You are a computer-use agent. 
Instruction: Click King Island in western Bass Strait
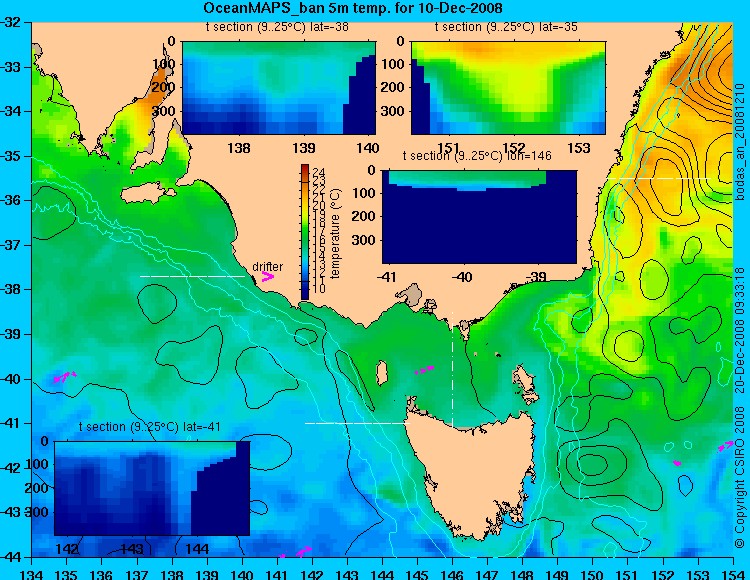(x=382, y=373)
